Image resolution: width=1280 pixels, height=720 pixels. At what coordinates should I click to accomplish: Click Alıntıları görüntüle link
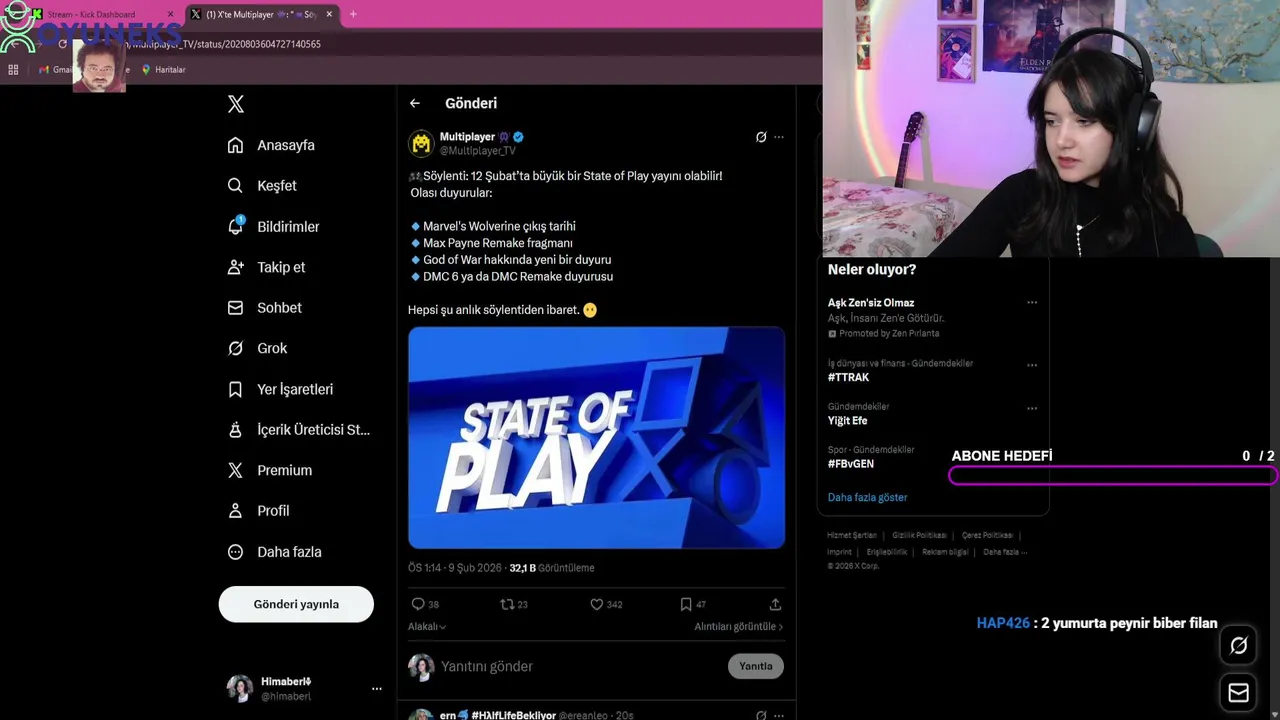click(739, 627)
